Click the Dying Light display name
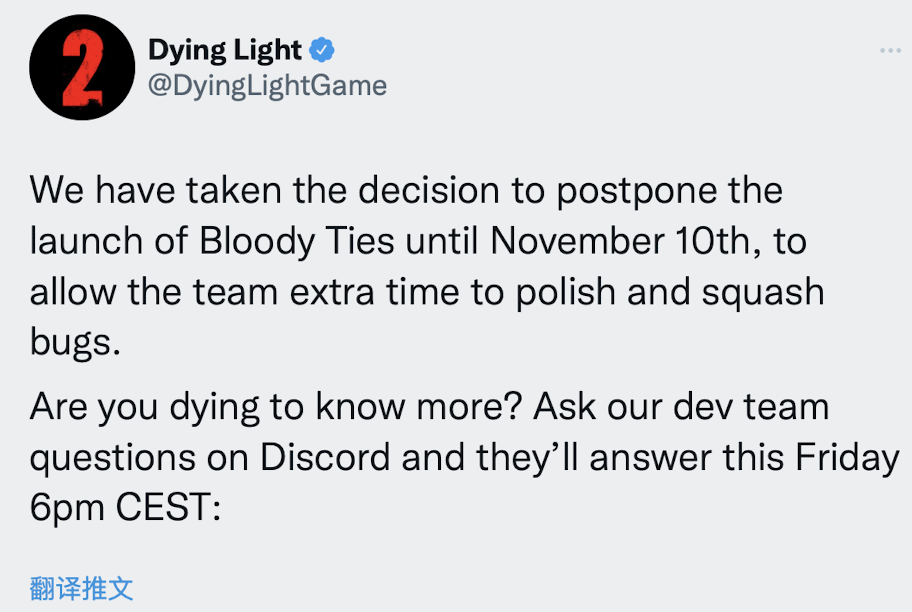Viewport: 912px width, 612px height. (225, 49)
